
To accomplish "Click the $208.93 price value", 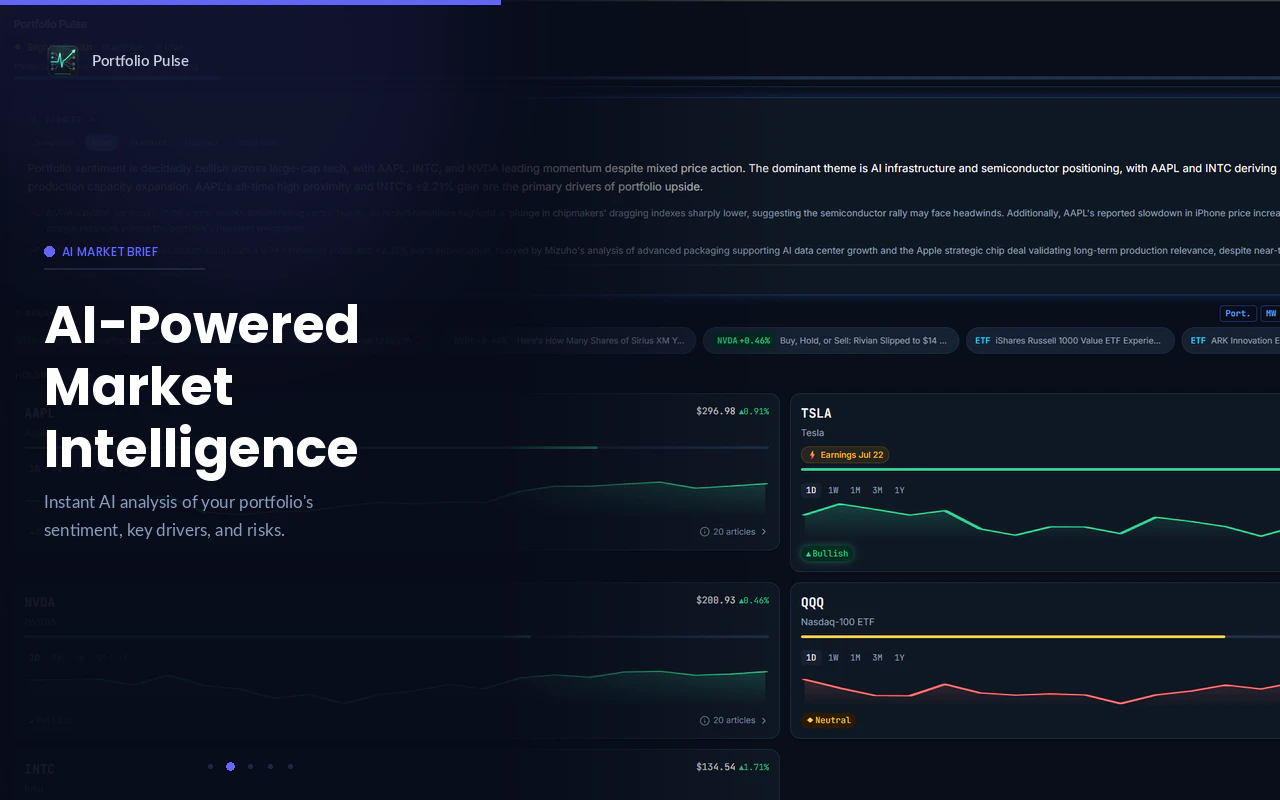I will [716, 600].
